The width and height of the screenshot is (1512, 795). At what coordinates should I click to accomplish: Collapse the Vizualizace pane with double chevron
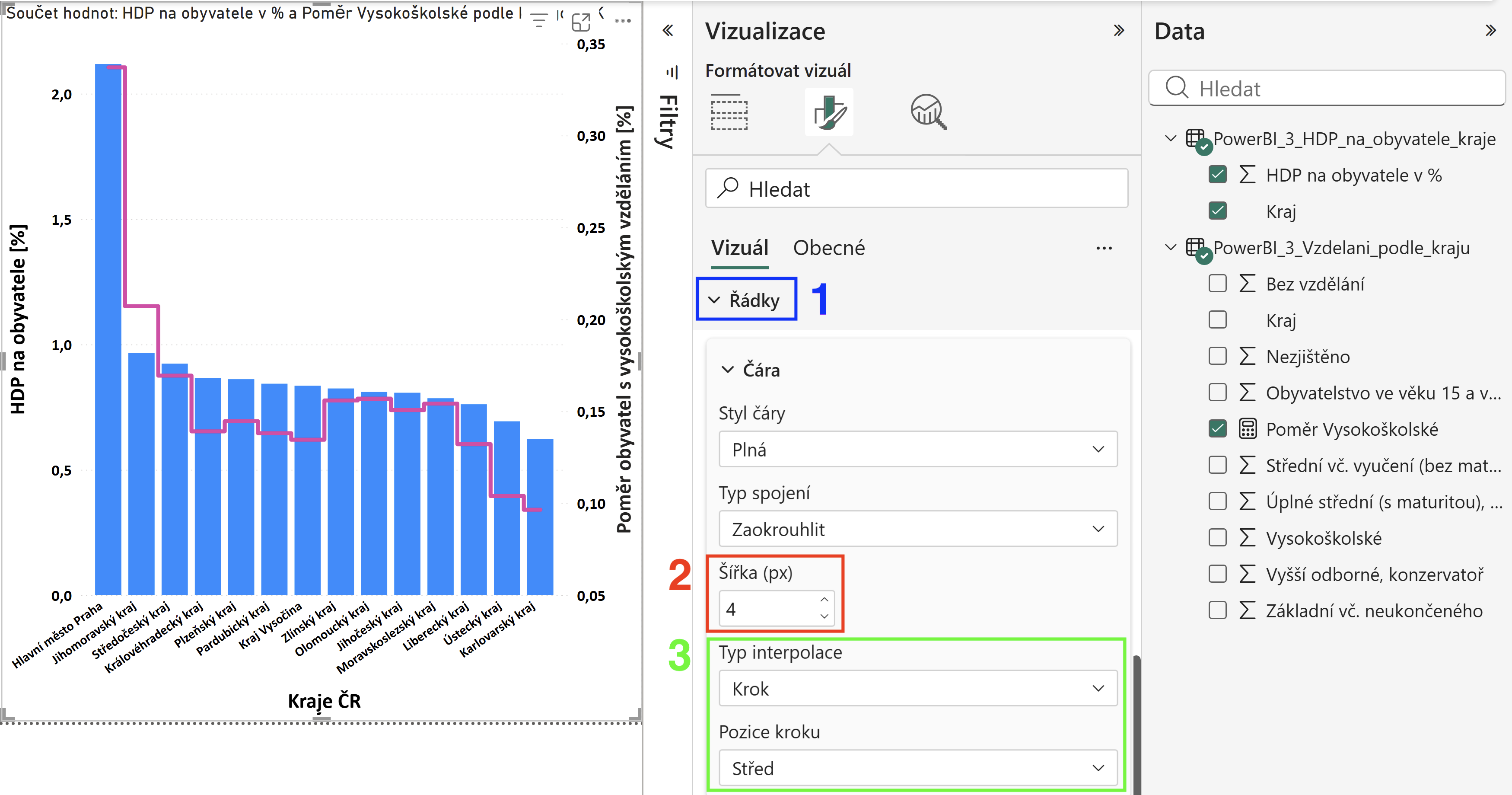coord(1119,31)
